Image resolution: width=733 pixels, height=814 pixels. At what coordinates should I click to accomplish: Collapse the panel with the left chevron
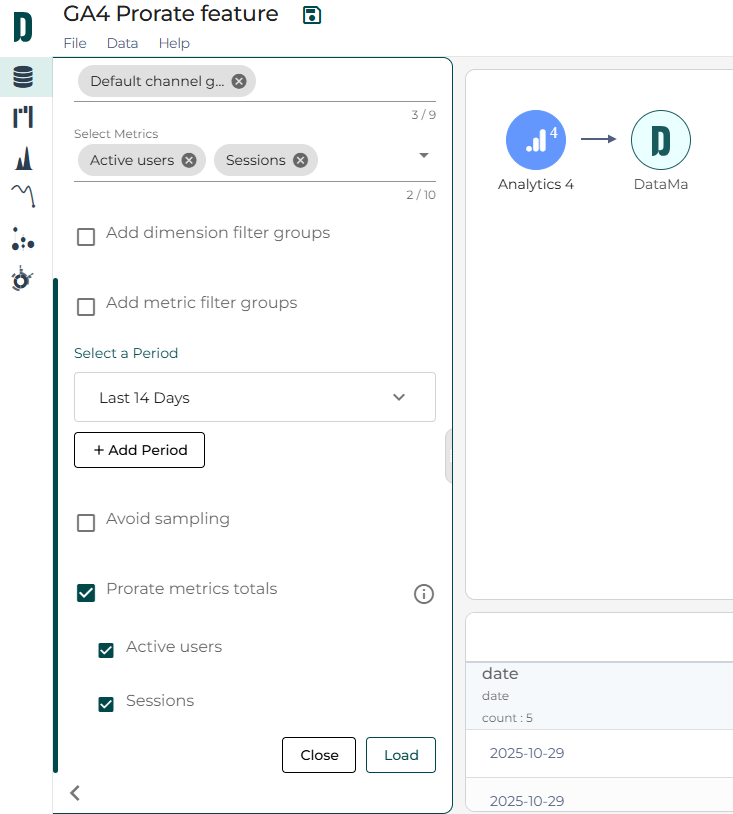coord(75,793)
